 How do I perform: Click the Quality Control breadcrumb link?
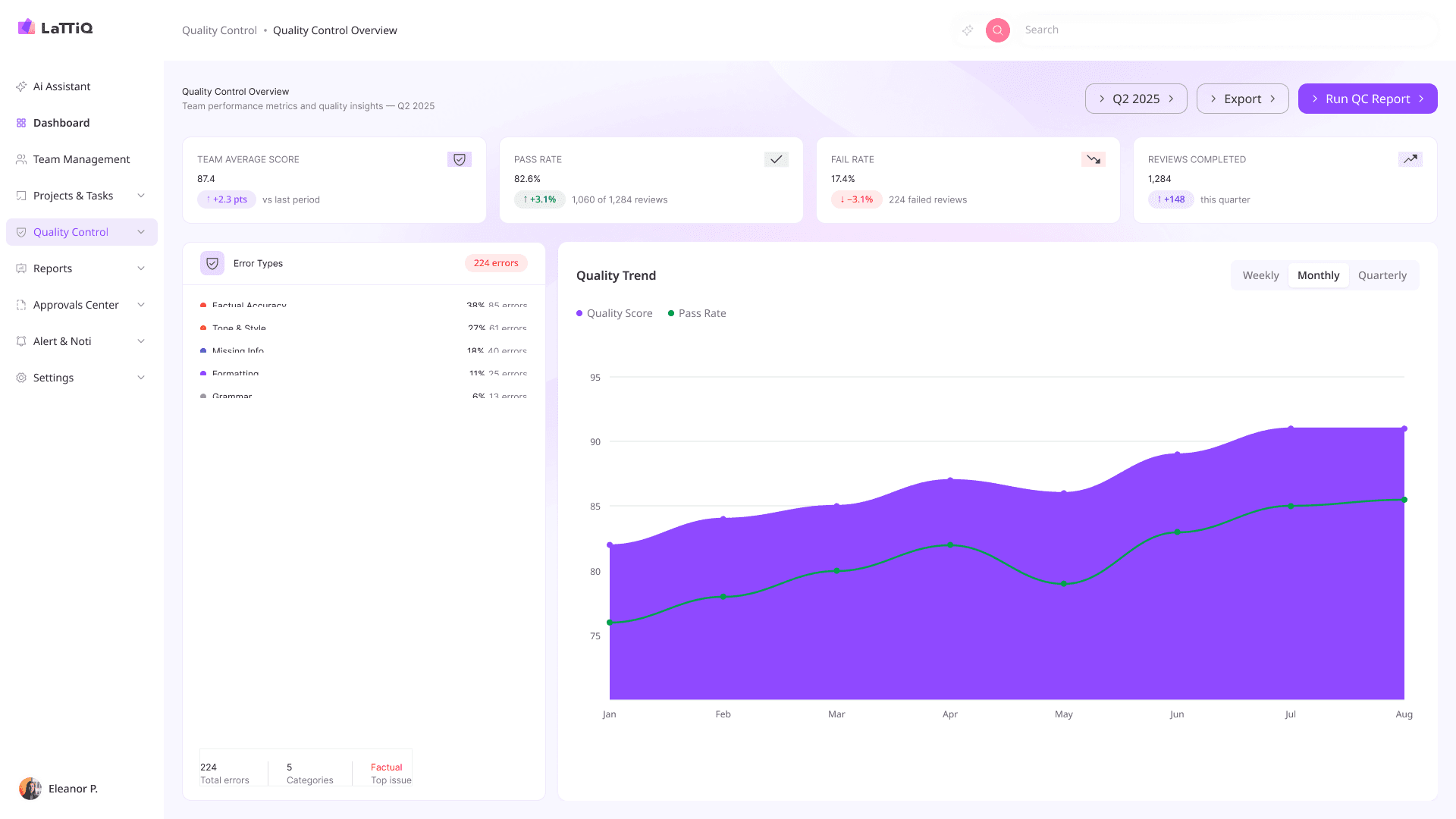tap(219, 30)
